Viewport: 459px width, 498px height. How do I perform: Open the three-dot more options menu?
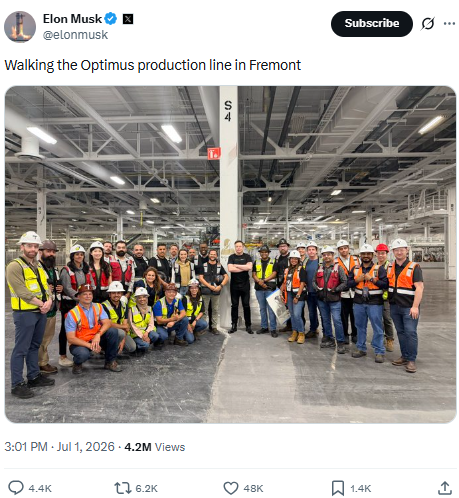449,24
